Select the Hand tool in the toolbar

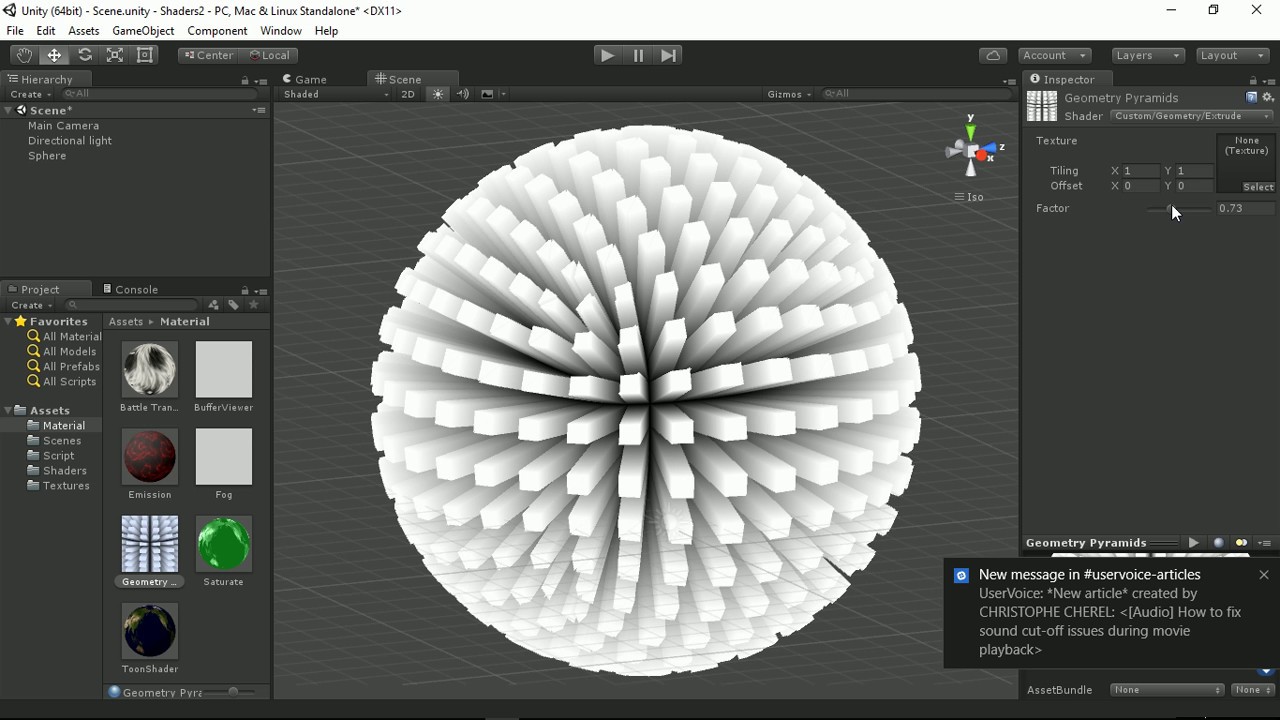click(x=24, y=55)
